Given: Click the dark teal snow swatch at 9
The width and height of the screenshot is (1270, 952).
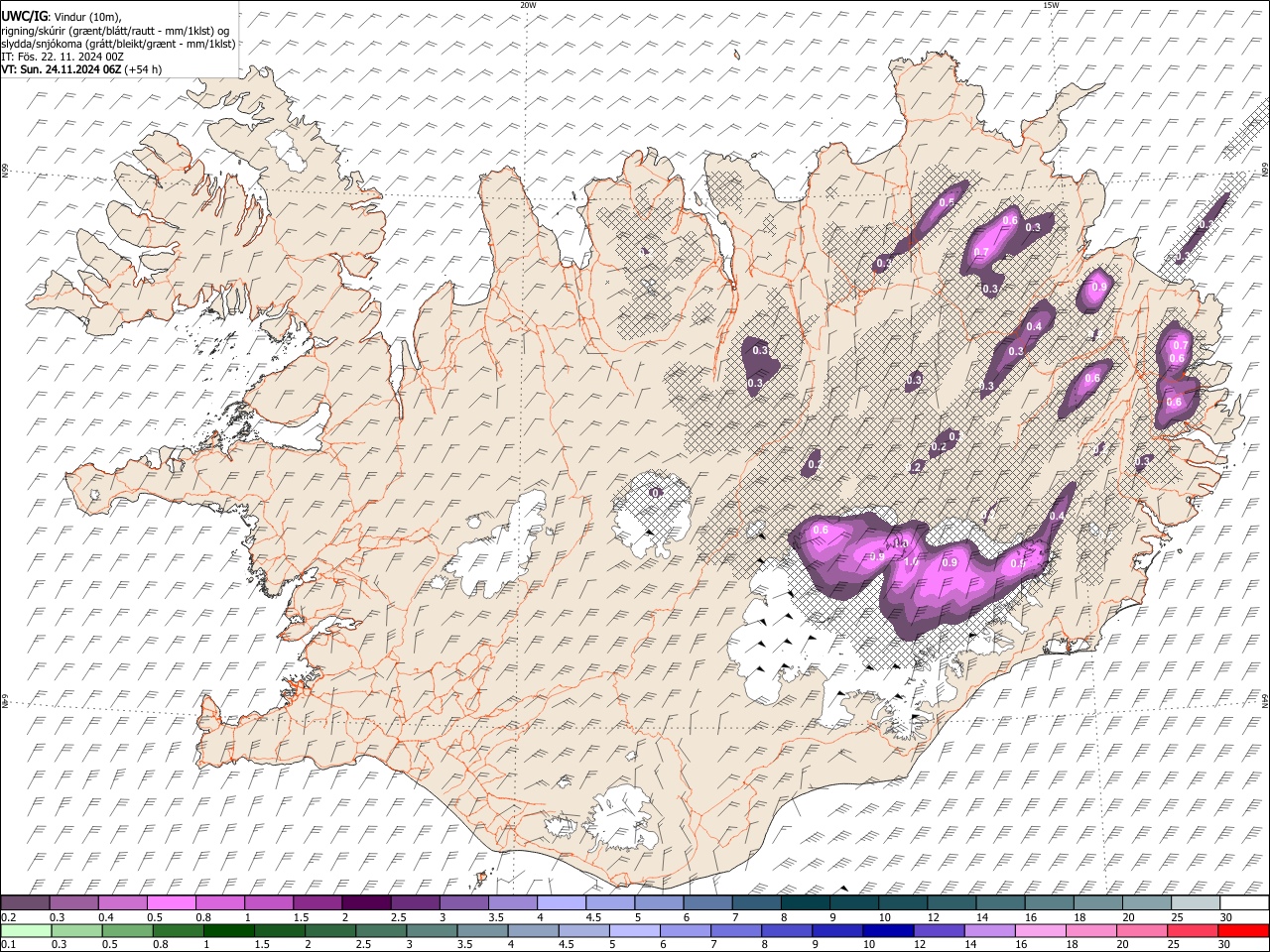Looking at the screenshot, I should (x=853, y=902).
